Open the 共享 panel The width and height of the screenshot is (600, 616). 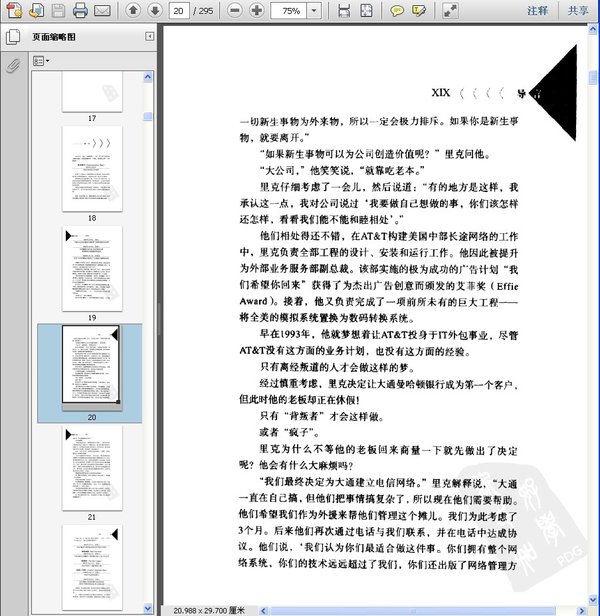[x=578, y=11]
